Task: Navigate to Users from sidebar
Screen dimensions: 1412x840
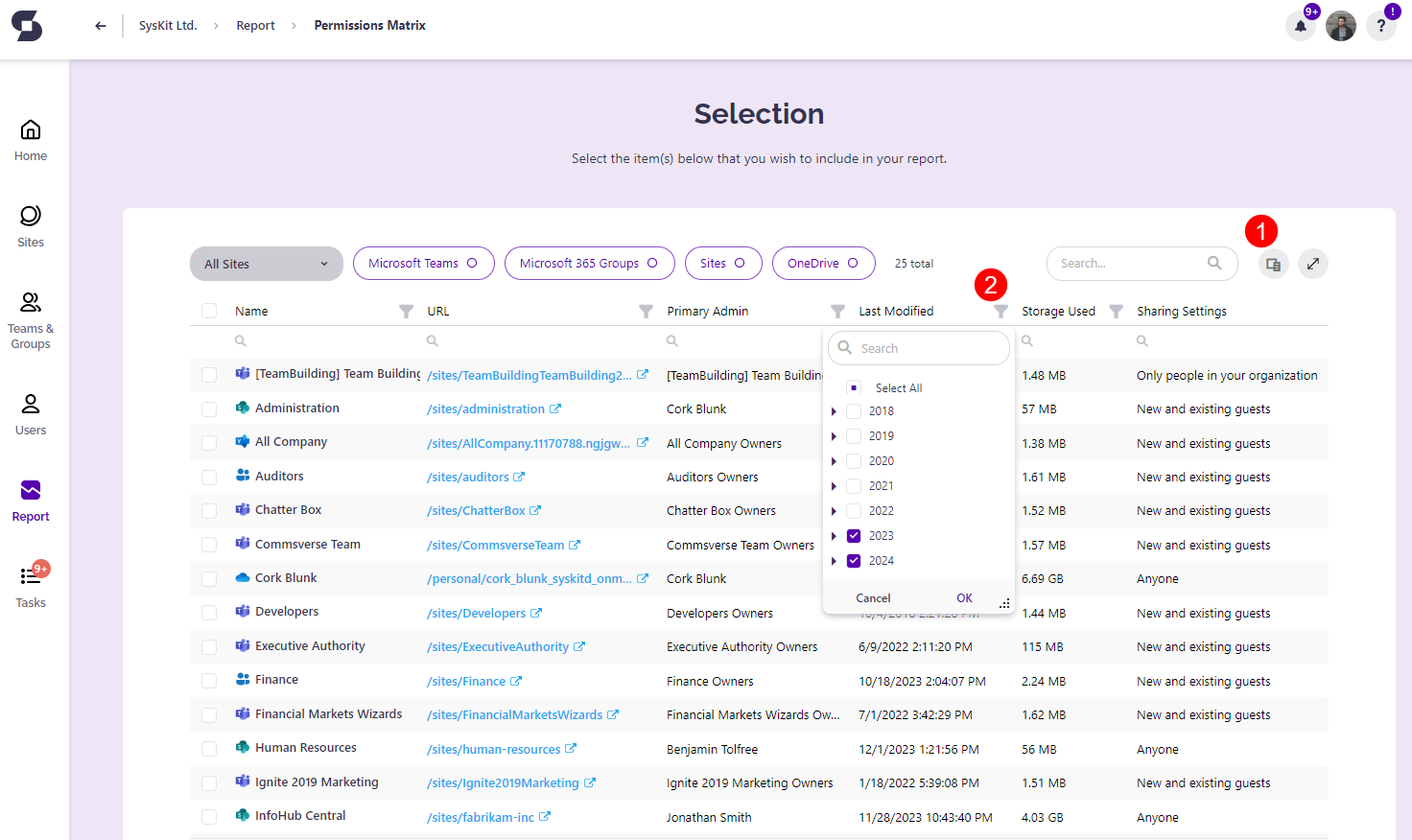Action: [30, 410]
